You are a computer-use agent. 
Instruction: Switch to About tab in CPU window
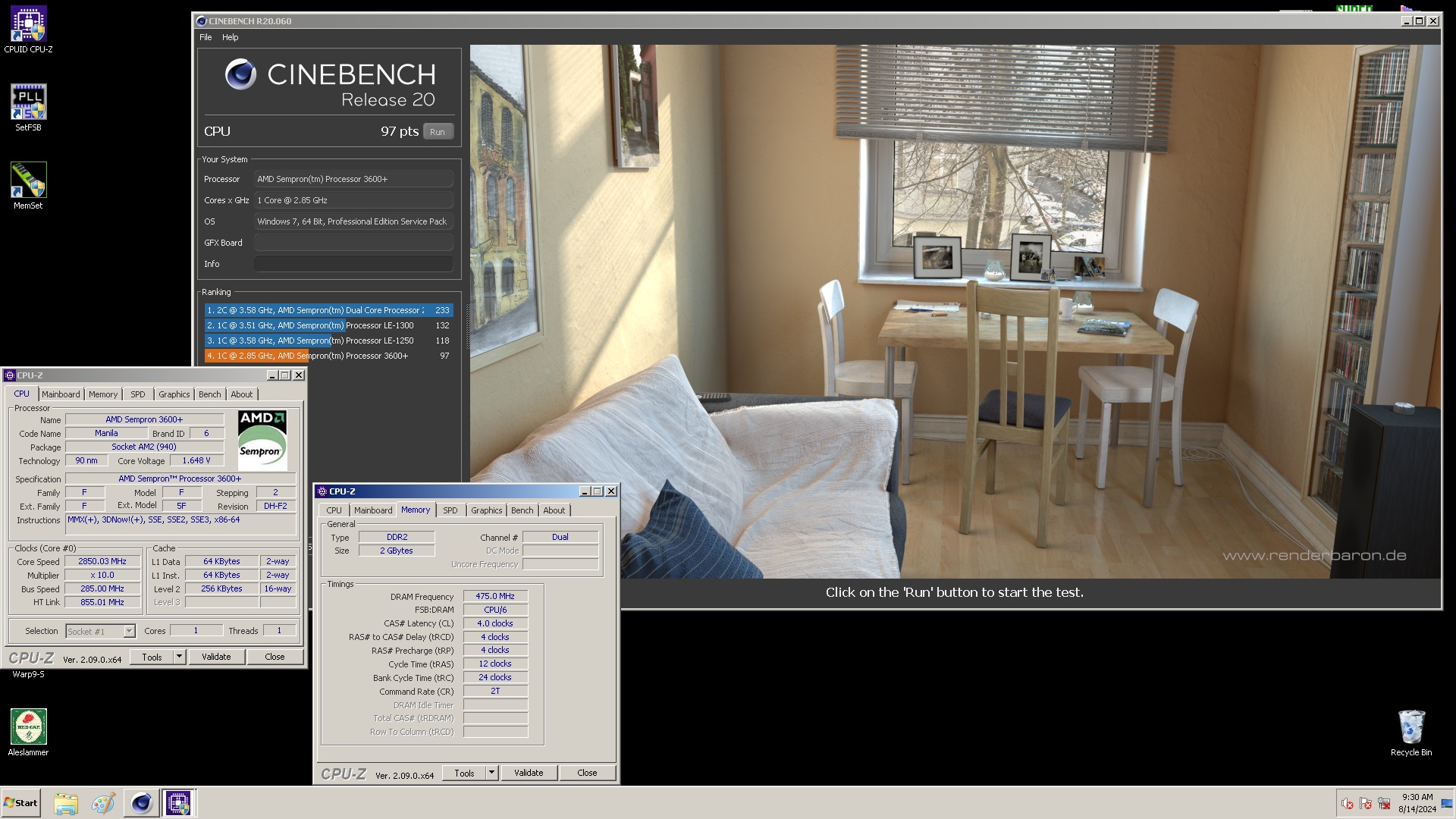[x=242, y=394]
